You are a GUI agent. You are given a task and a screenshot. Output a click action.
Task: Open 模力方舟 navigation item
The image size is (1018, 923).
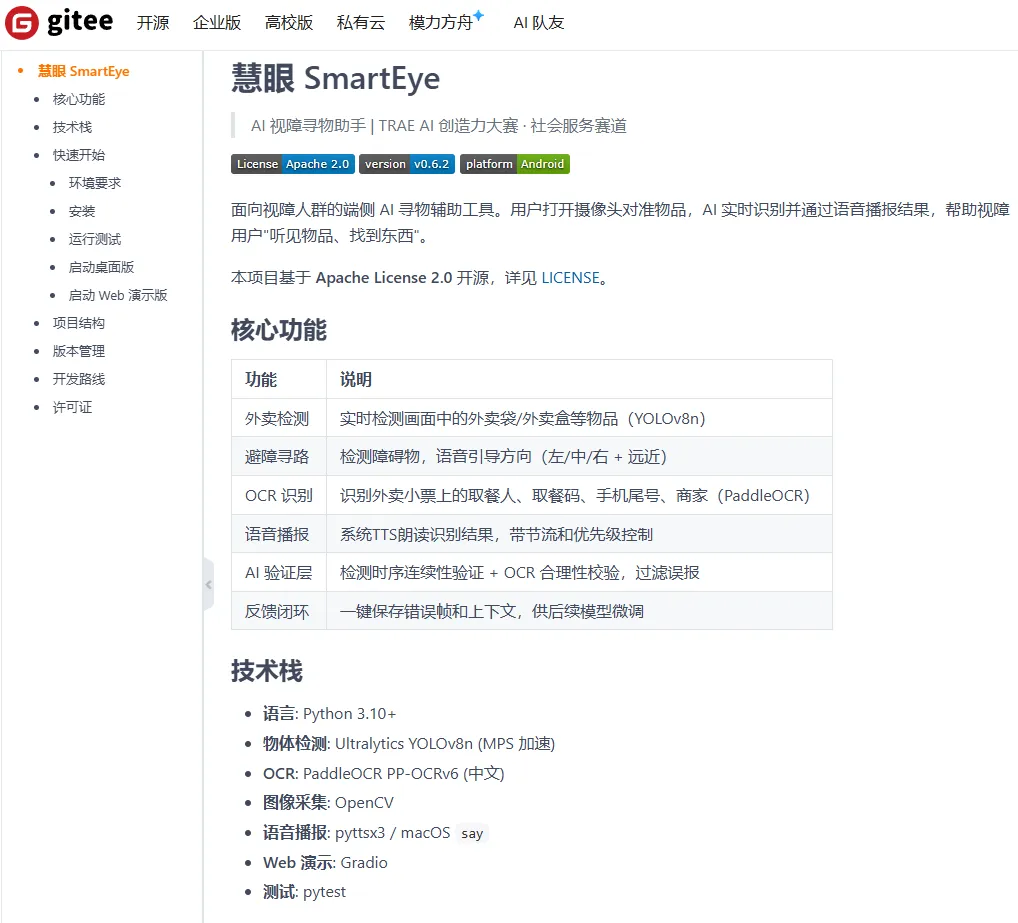pos(441,23)
